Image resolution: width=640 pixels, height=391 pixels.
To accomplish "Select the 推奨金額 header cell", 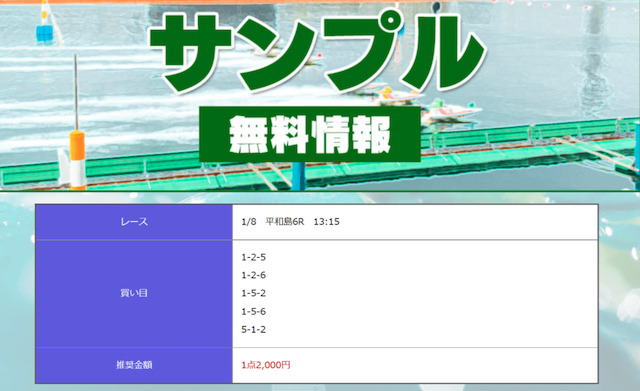I will point(134,365).
